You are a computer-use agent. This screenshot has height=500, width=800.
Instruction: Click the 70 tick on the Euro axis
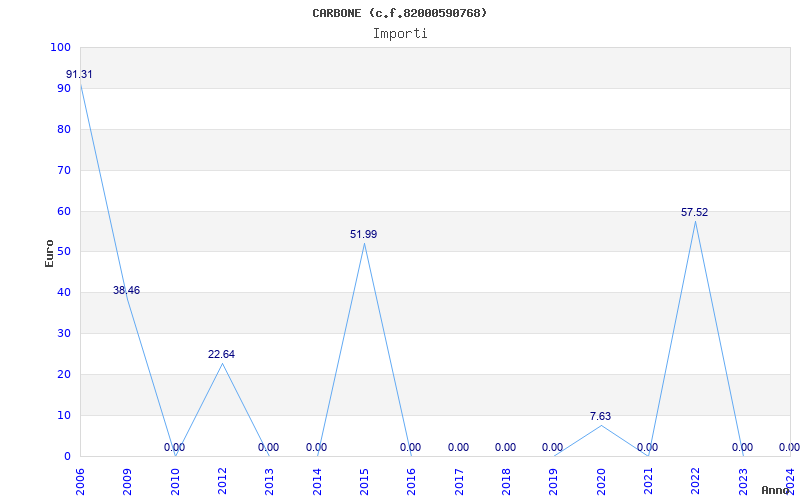click(x=64, y=170)
